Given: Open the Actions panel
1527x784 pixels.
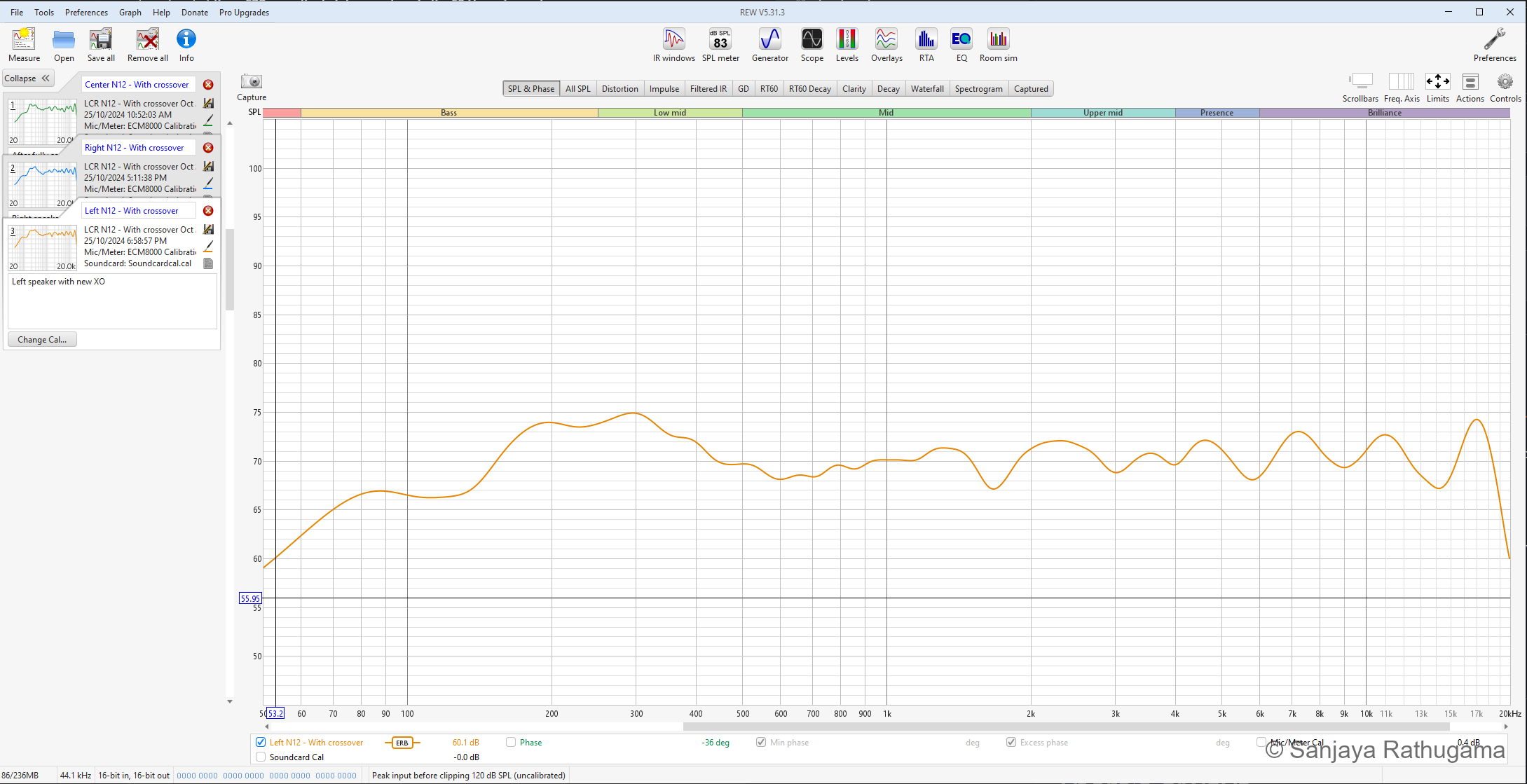Looking at the screenshot, I should click(x=1470, y=81).
